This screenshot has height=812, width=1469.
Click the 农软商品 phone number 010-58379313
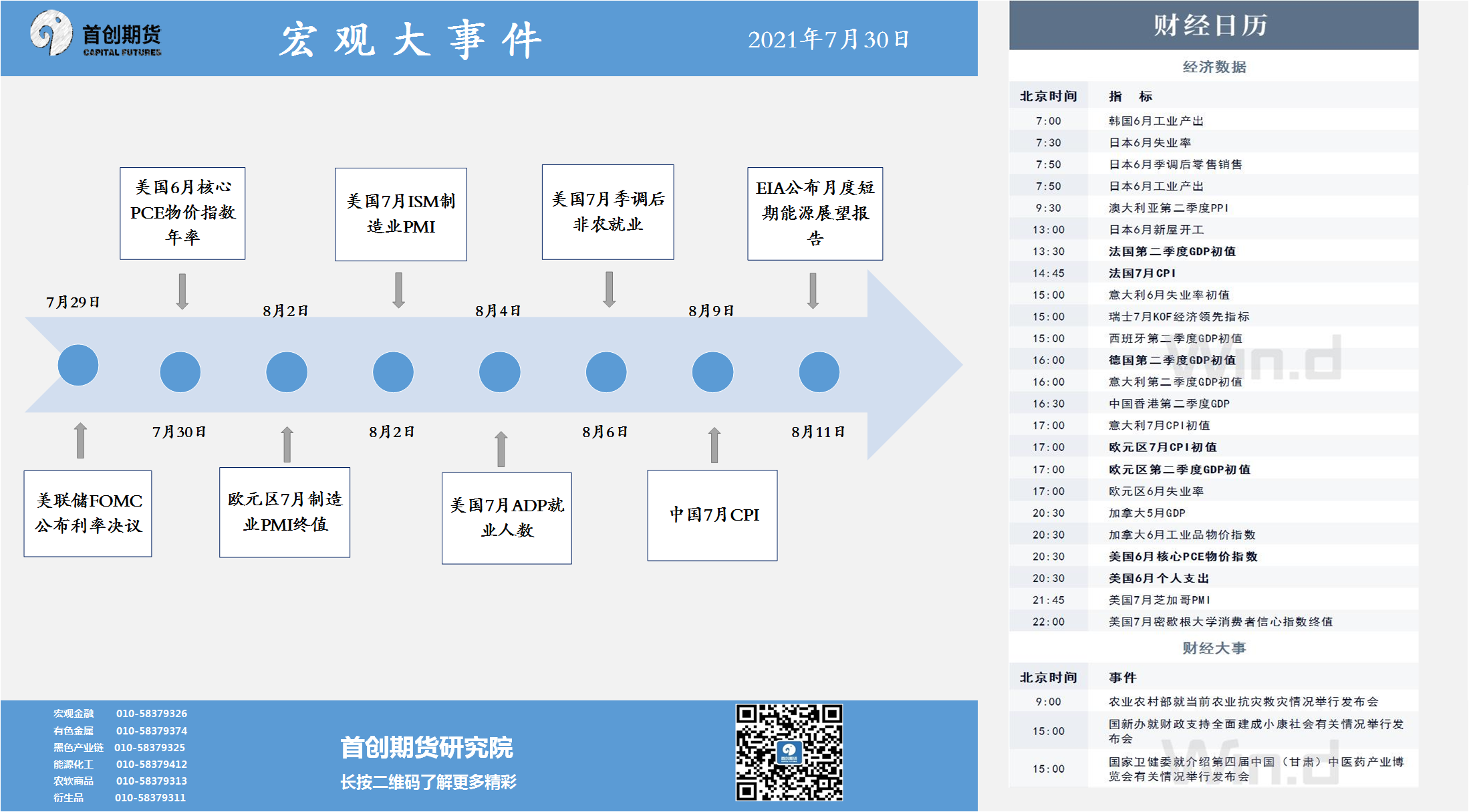pyautogui.click(x=152, y=781)
